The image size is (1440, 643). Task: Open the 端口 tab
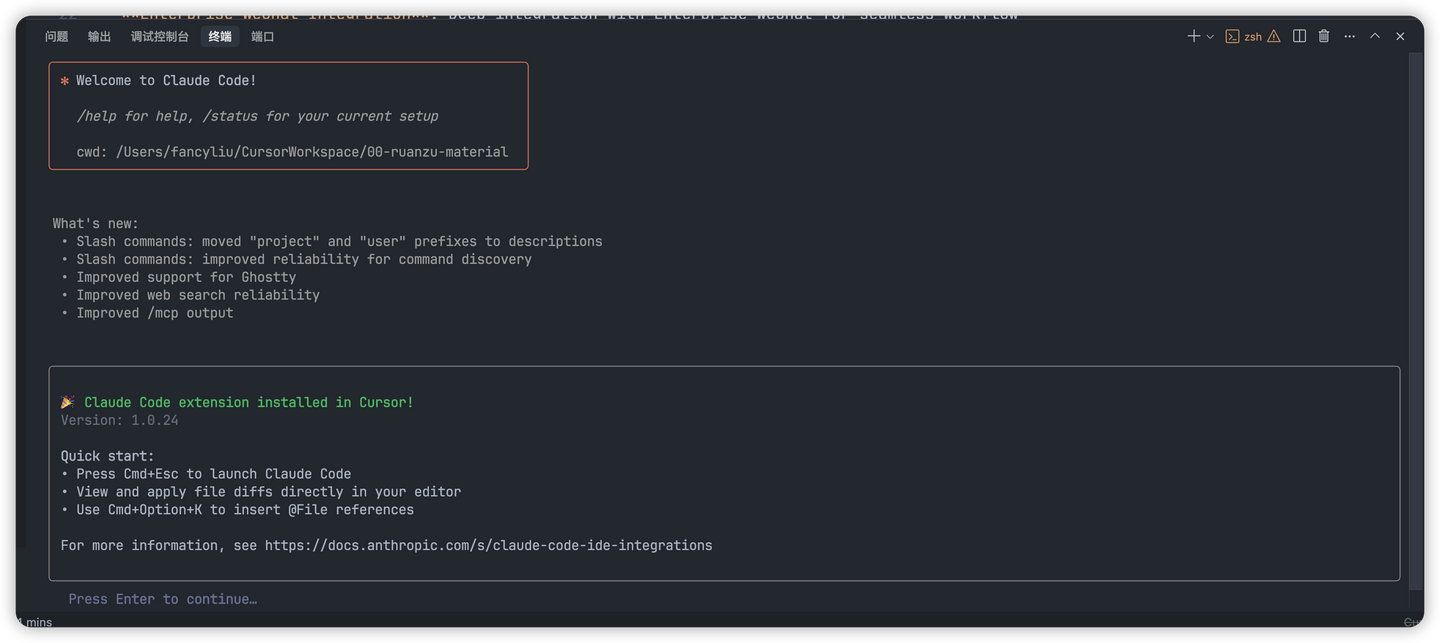click(263, 37)
